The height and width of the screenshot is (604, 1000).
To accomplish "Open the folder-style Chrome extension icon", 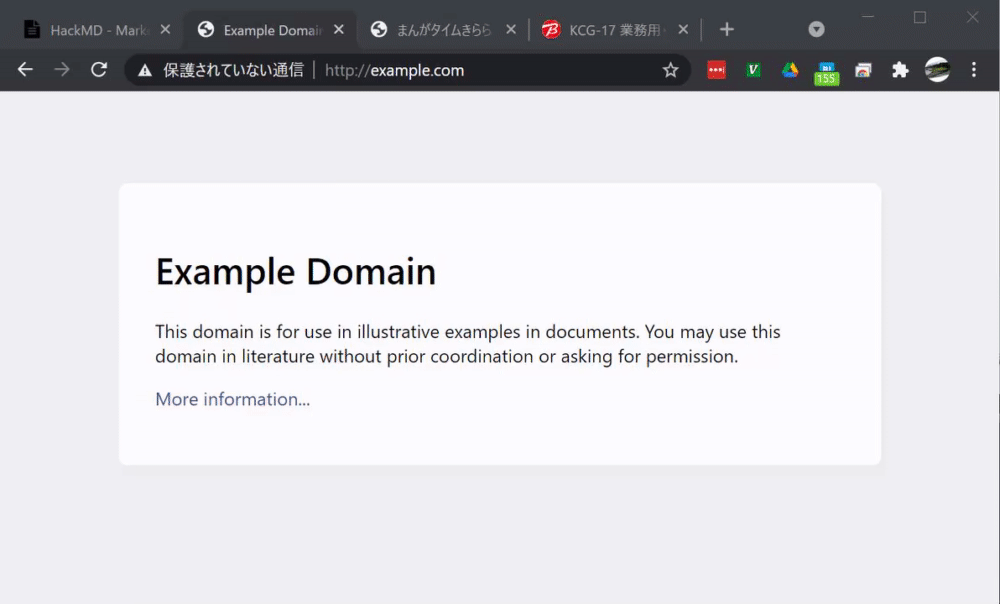I will pyautogui.click(x=863, y=70).
